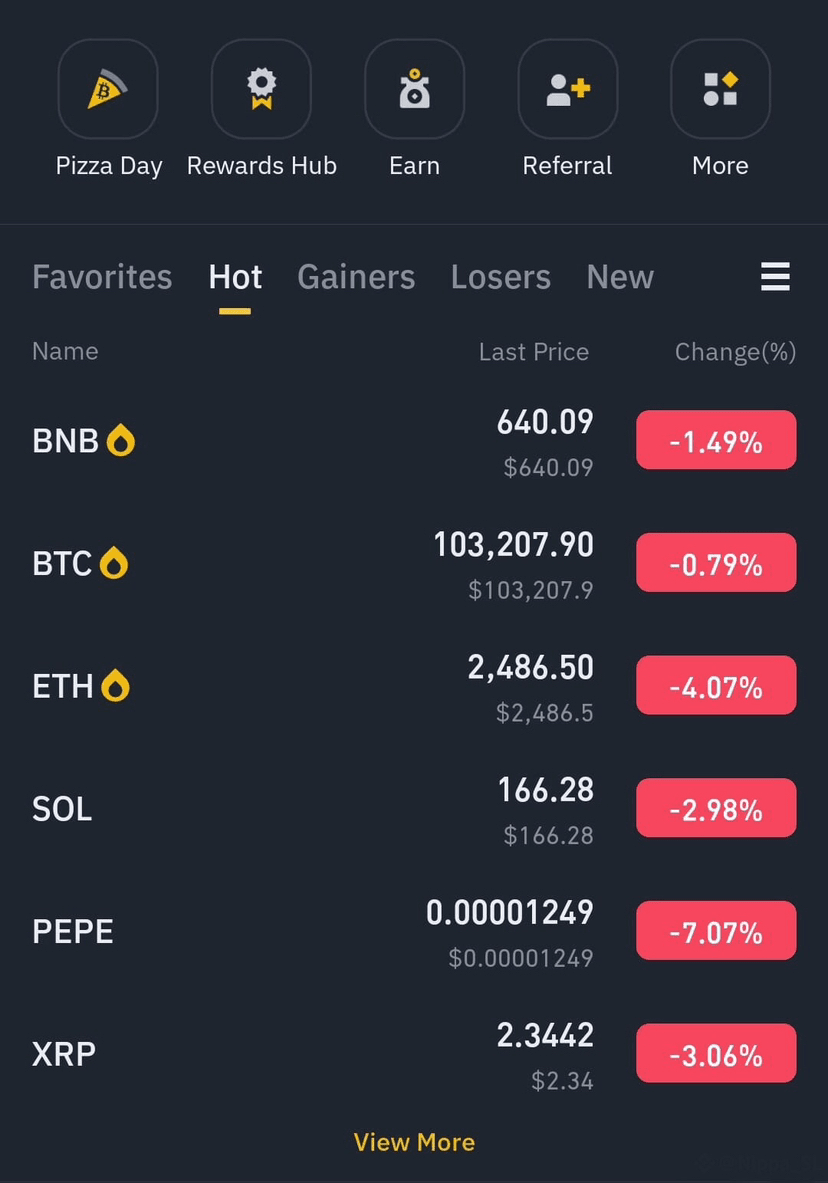Screen dimensions: 828x1183
Task: Tap the flame icon beside ETH
Action: click(115, 686)
